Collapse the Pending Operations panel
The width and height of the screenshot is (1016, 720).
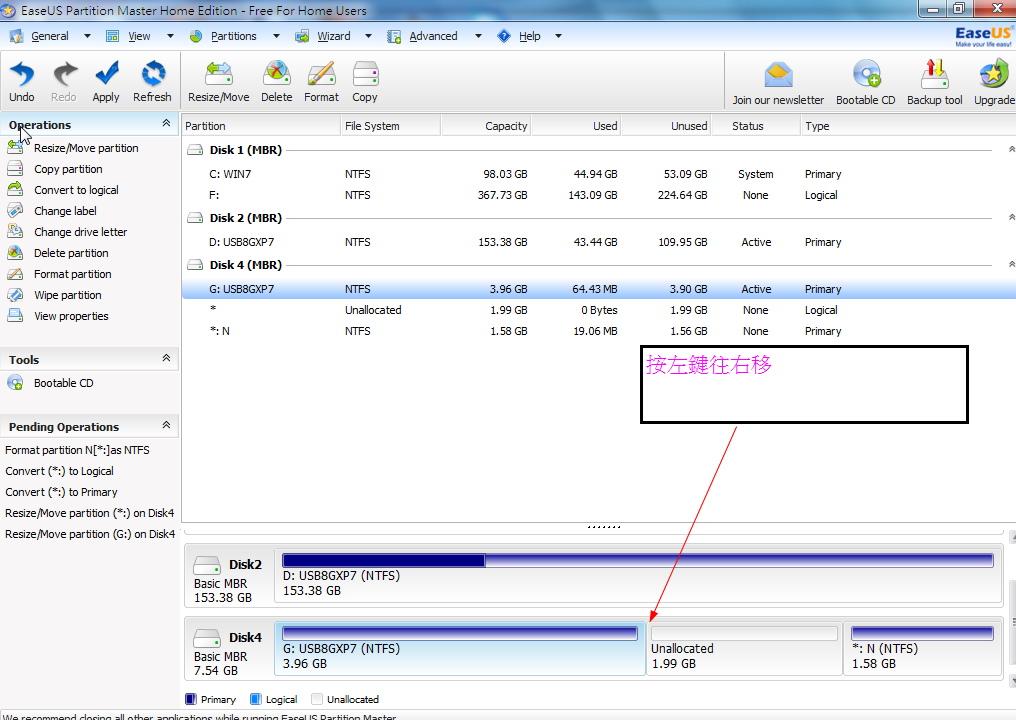tap(167, 425)
